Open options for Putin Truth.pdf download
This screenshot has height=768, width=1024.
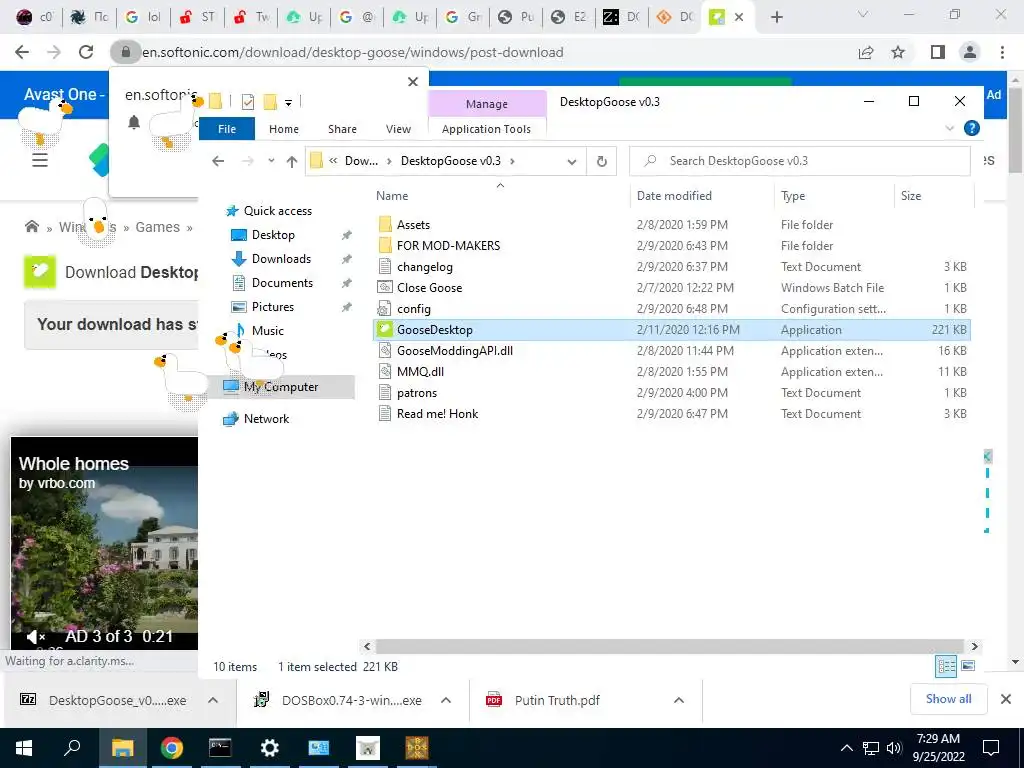[679, 700]
